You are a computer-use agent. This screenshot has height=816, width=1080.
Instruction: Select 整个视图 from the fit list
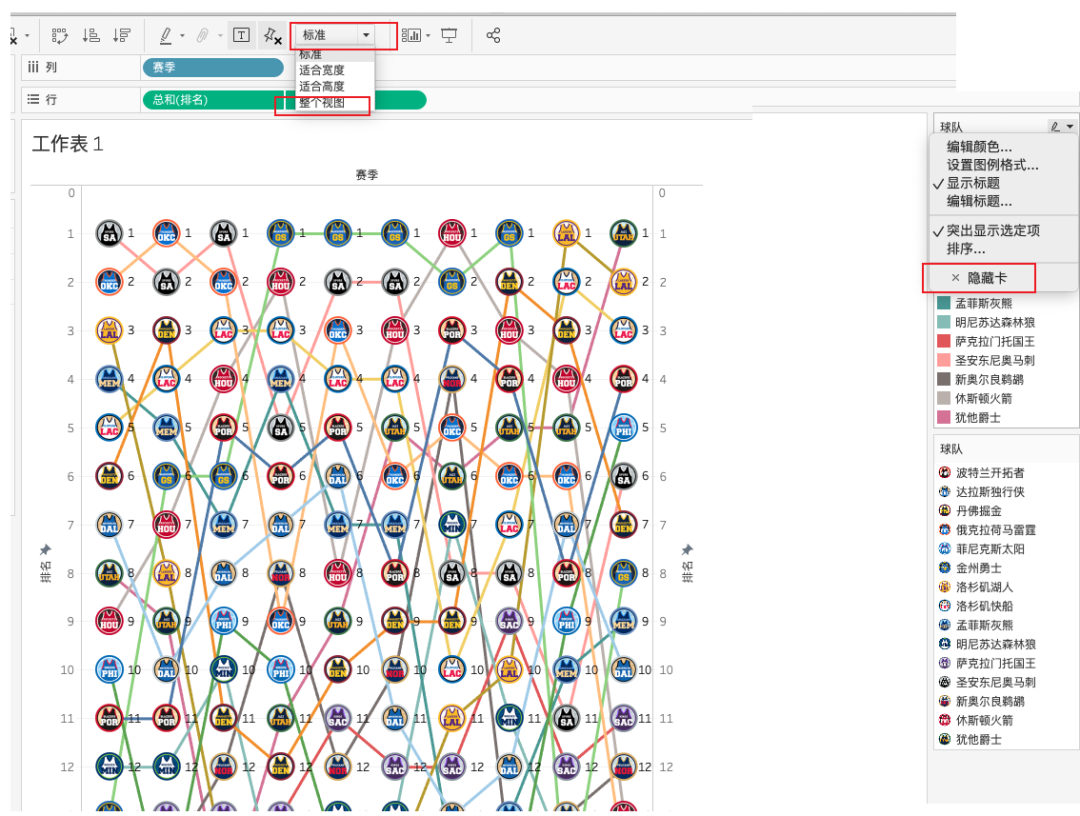(322, 103)
